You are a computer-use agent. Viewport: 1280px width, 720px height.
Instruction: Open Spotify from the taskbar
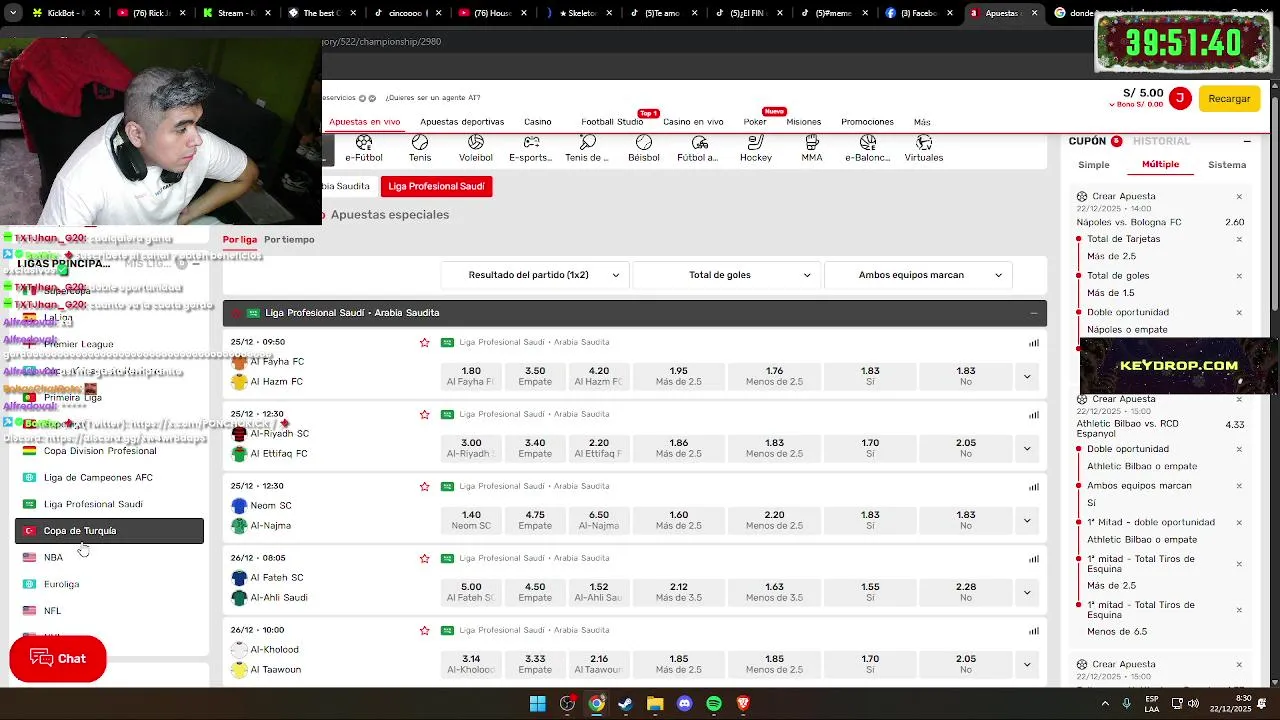[713, 703]
